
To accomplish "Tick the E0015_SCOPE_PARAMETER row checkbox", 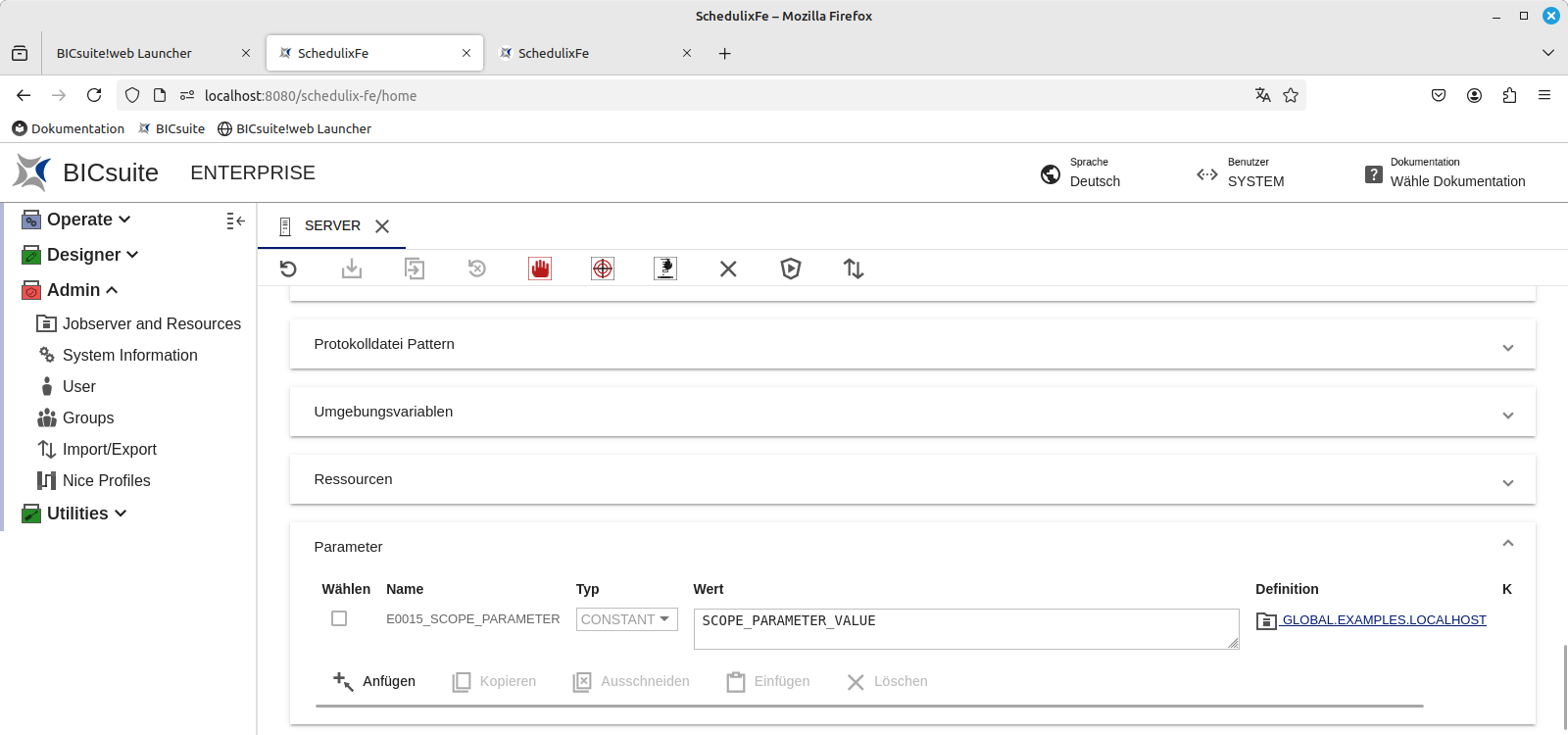I will tap(339, 618).
